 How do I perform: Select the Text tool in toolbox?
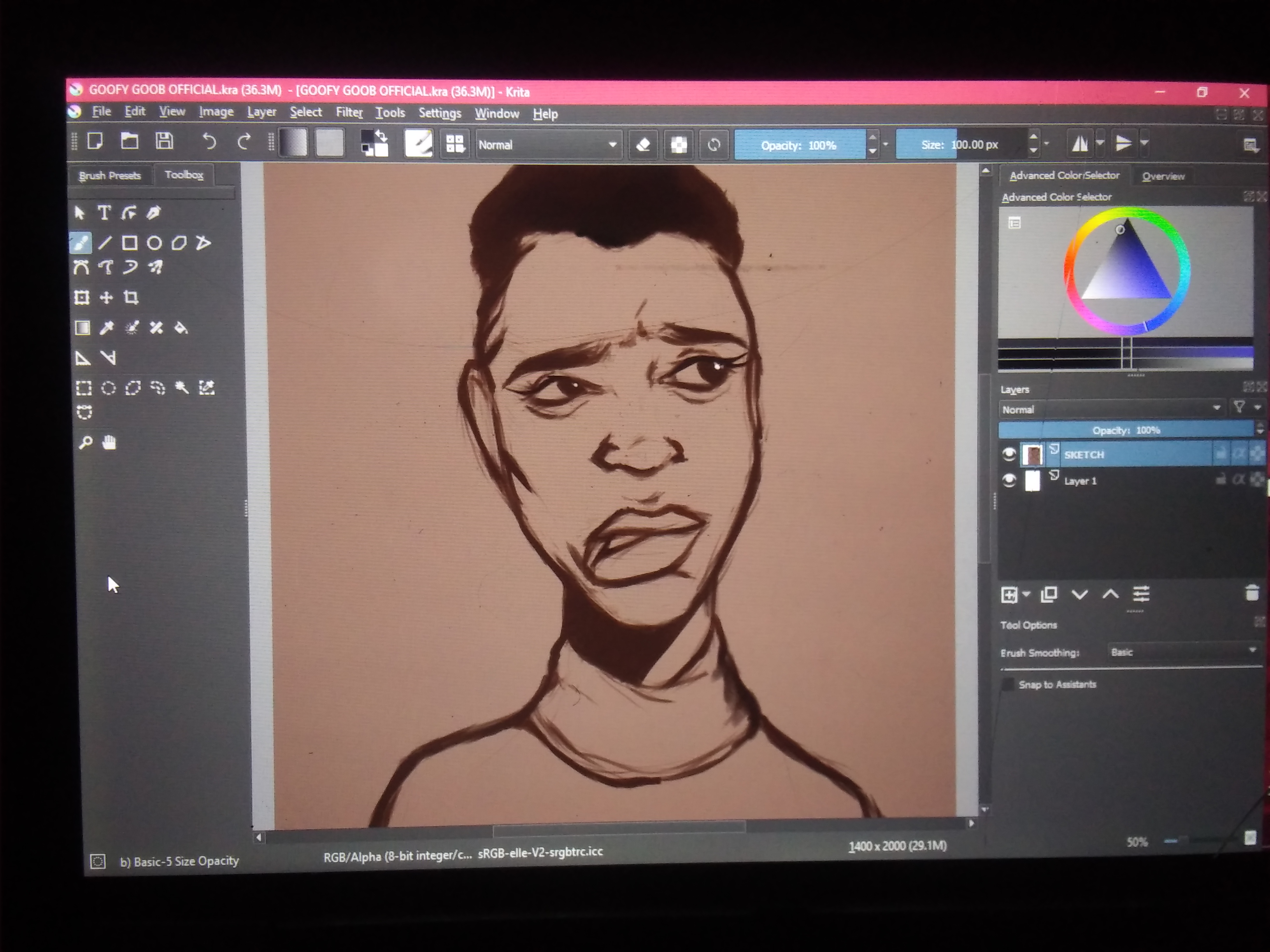pyautogui.click(x=104, y=213)
